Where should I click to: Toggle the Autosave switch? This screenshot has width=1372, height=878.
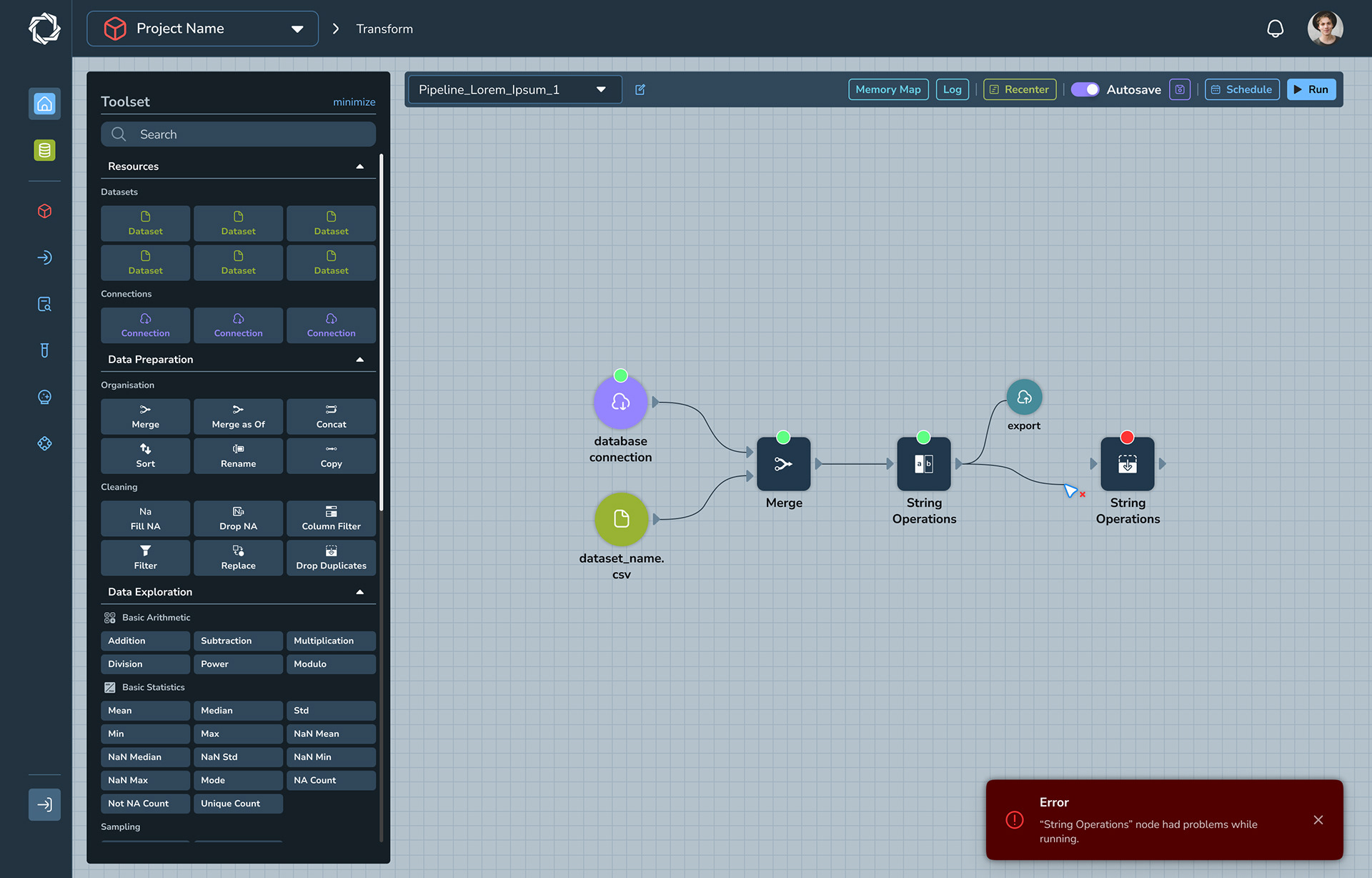[x=1085, y=89]
